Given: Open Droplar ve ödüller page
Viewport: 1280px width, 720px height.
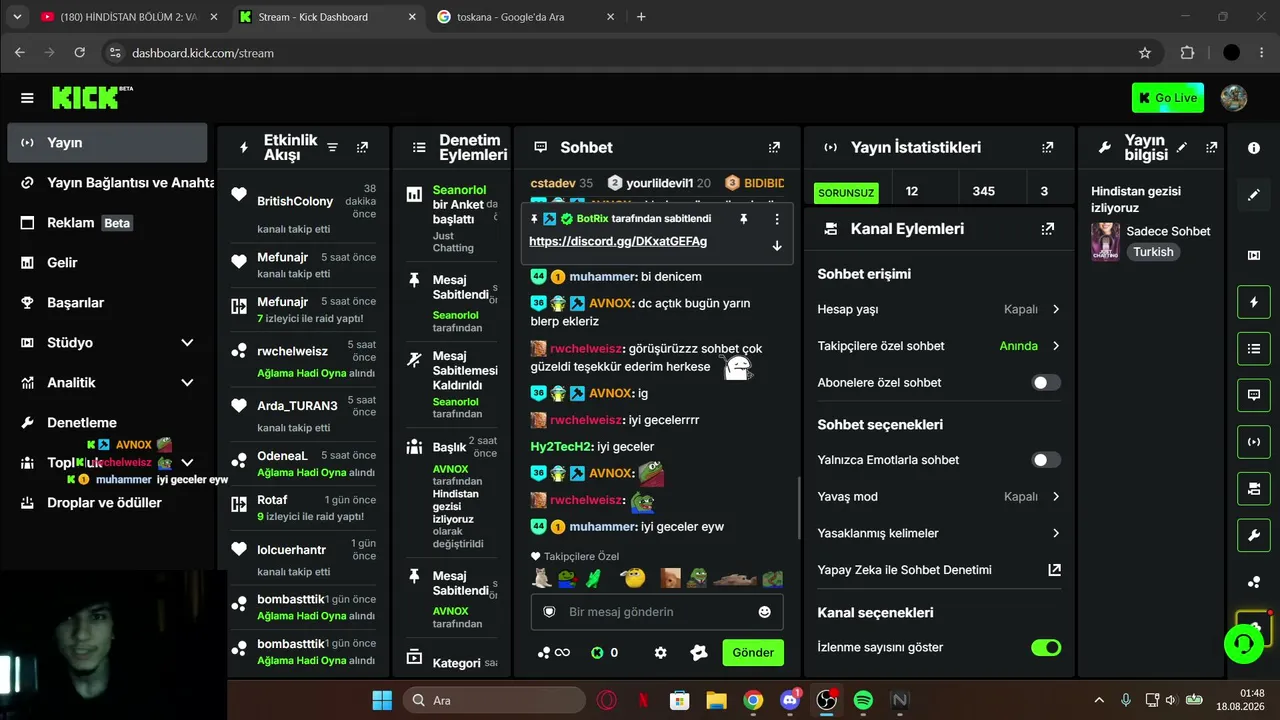Looking at the screenshot, I should tap(107, 502).
